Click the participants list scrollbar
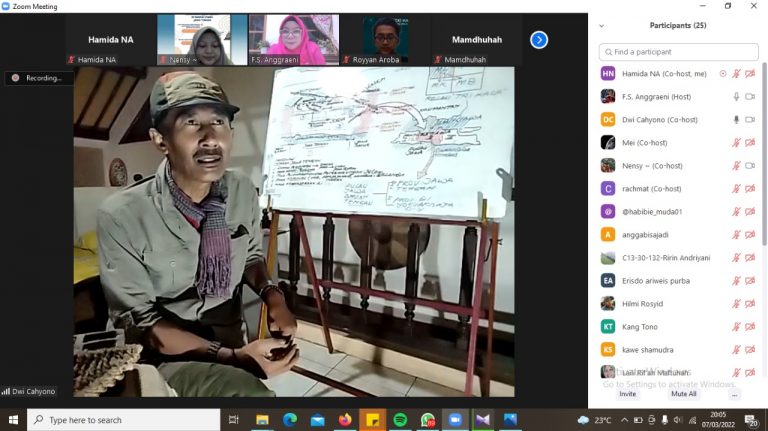768x431 pixels. 764,154
